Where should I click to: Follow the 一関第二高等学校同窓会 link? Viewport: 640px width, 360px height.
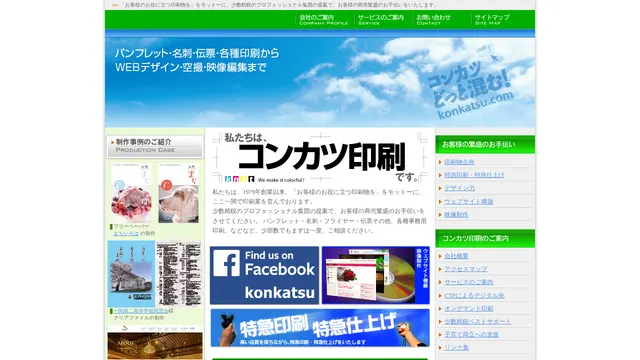click(141, 311)
